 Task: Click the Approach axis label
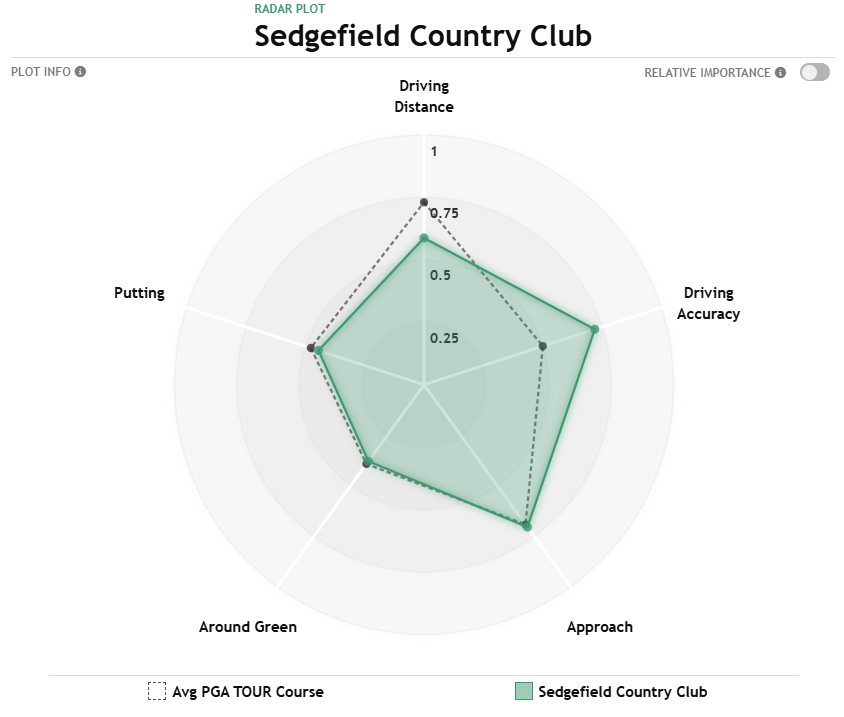[600, 627]
